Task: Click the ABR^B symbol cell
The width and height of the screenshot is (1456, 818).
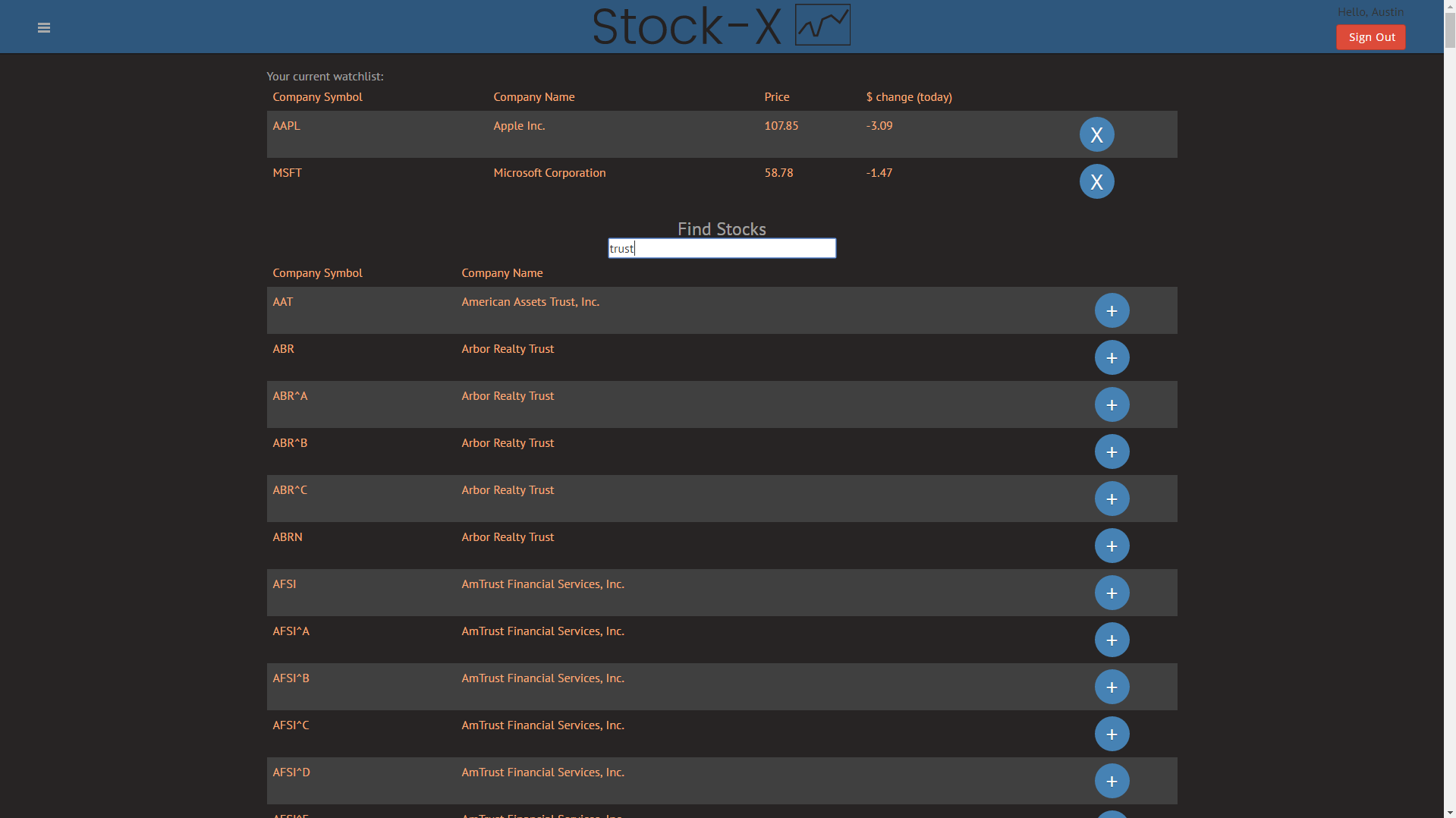Action: (x=290, y=443)
